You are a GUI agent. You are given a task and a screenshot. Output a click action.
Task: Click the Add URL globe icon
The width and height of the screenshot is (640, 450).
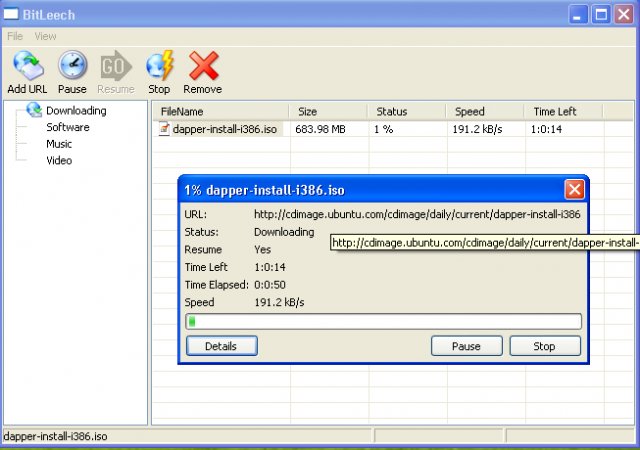tap(28, 65)
